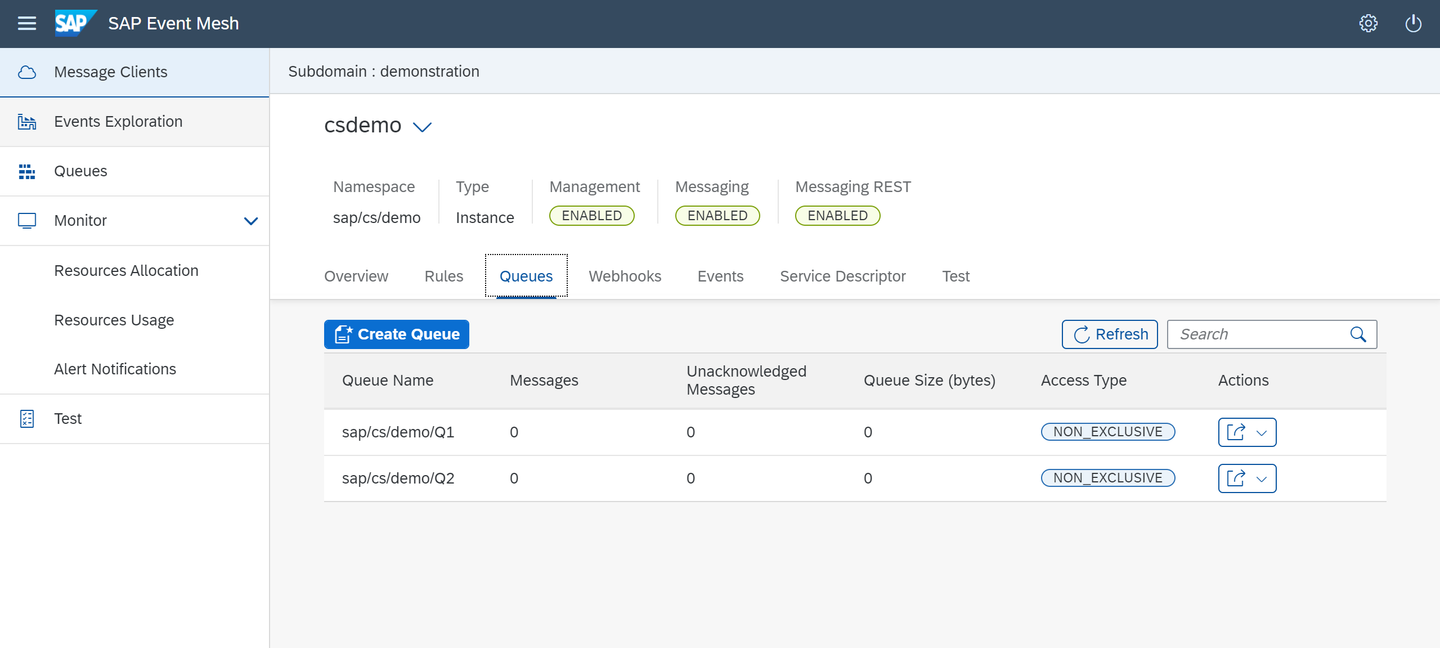Click the Q2 row action export icon
The width and height of the screenshot is (1440, 648).
(1236, 479)
